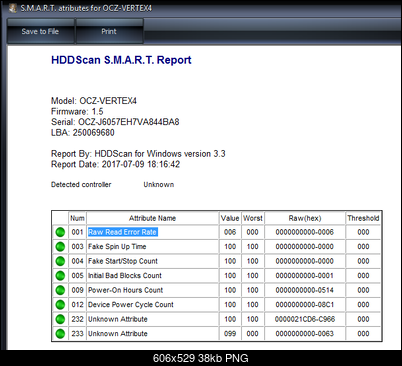Screen dimensions: 402x366
Task: Click value 099 in row 233
Action: coord(230,333)
